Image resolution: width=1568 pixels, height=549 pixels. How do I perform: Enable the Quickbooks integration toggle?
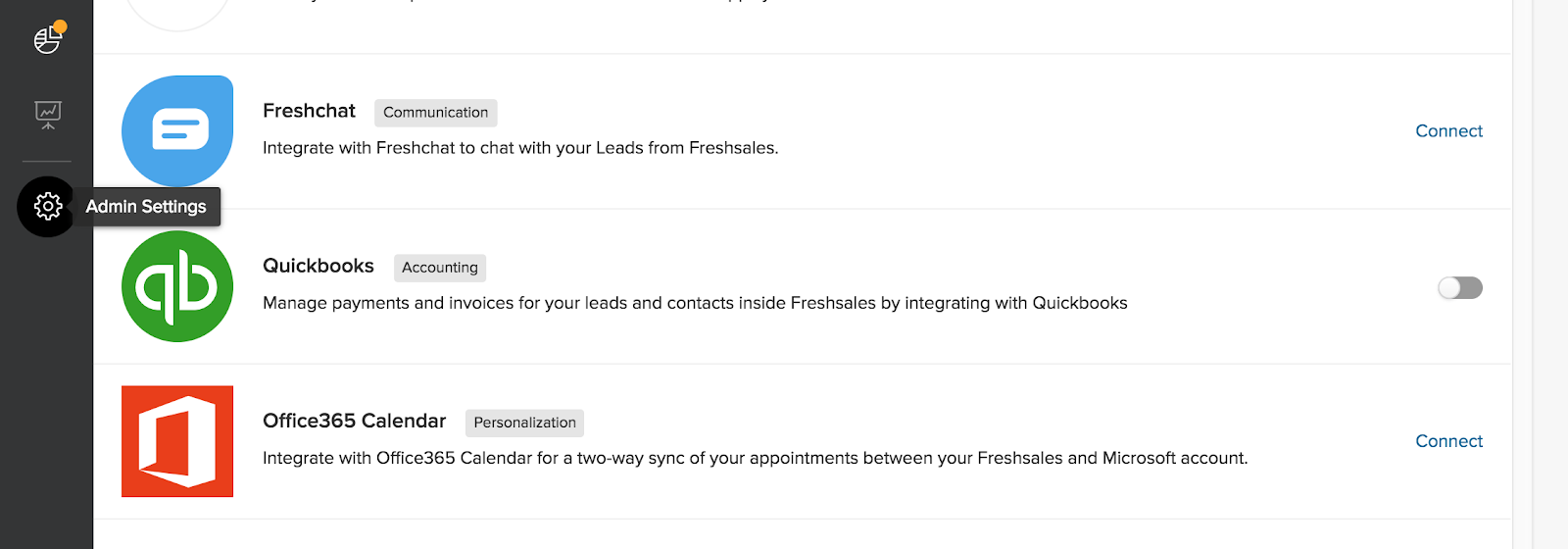pos(1459,287)
